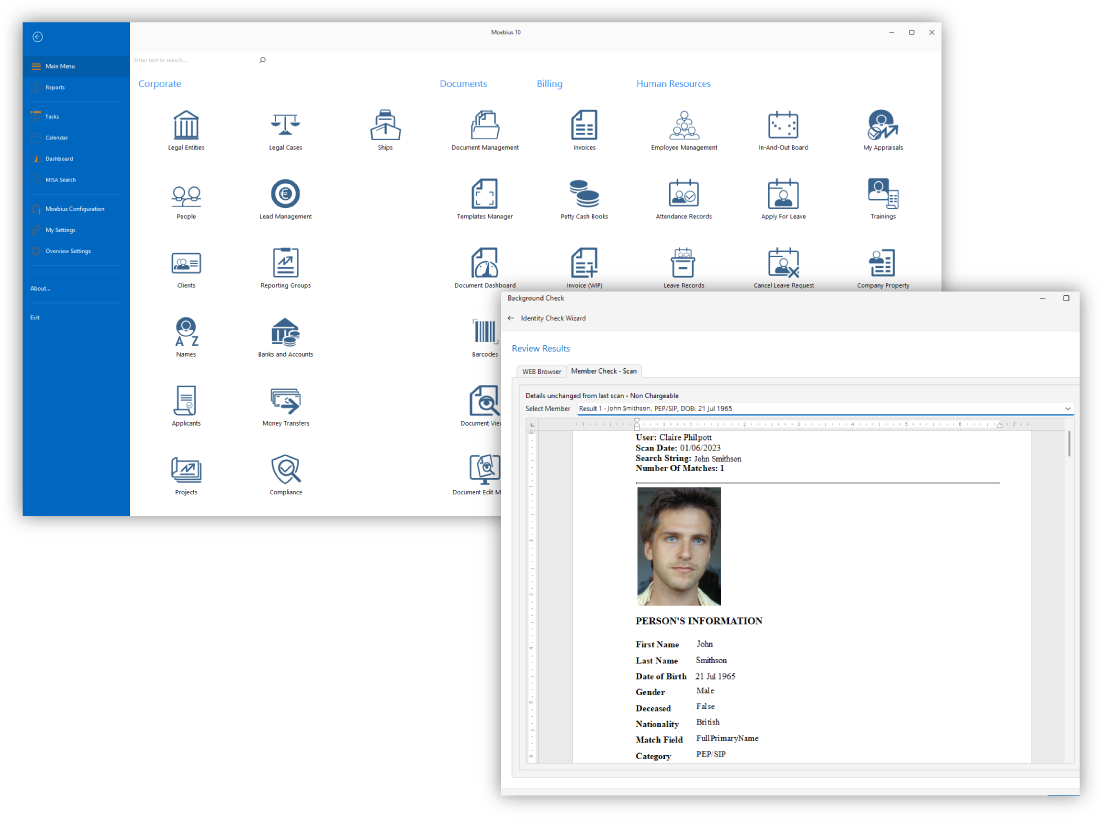Open the Money Transfers icon
The image size is (1105, 819).
tap(285, 401)
